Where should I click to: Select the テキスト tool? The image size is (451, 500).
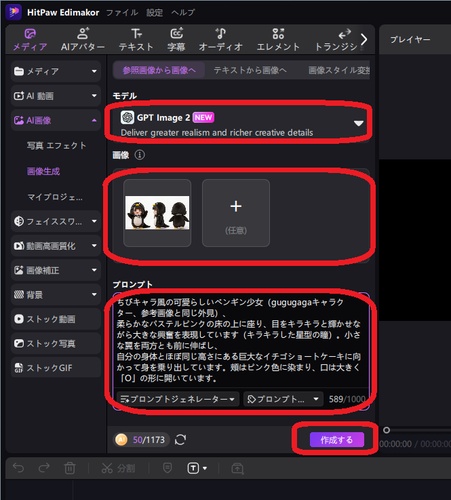[x=136, y=40]
